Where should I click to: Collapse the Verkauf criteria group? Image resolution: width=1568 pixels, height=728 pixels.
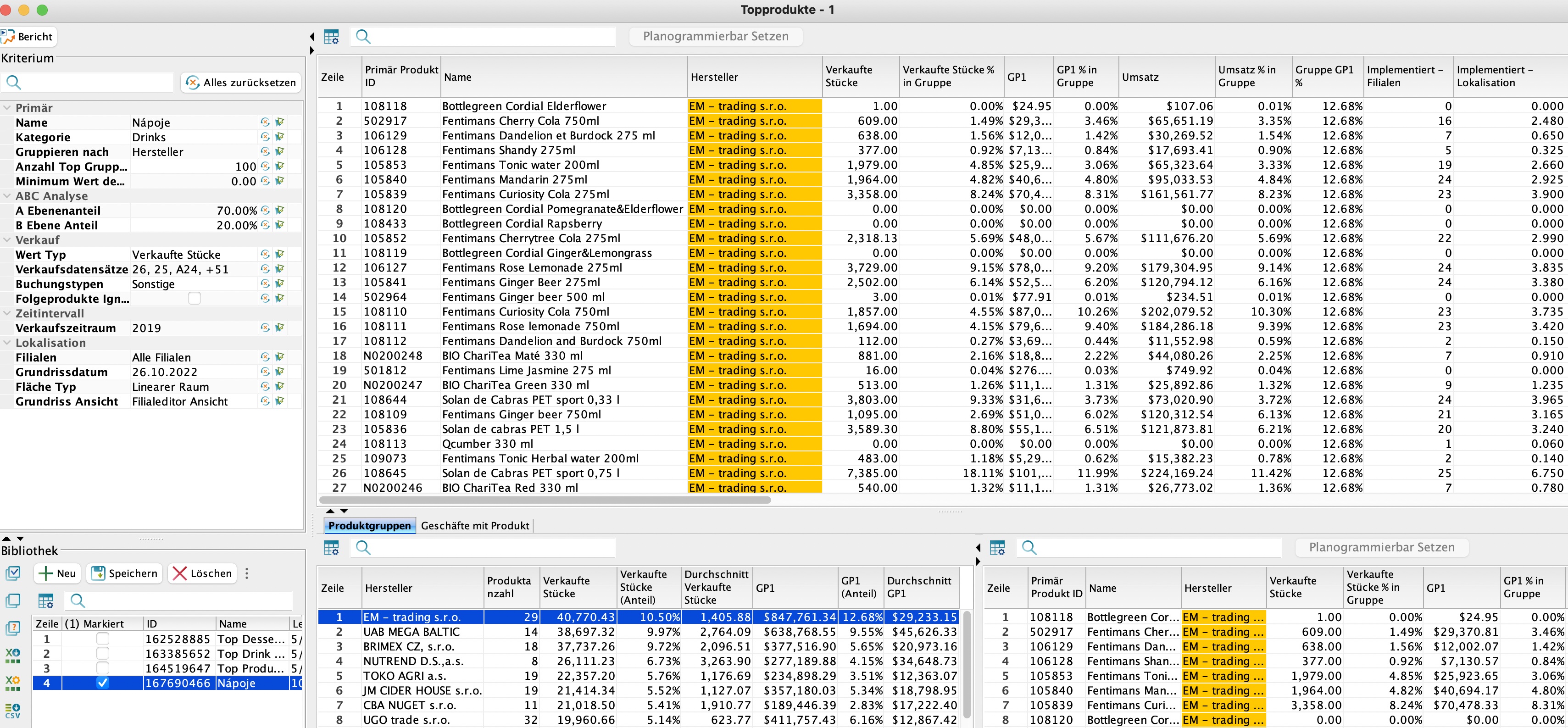(7, 240)
